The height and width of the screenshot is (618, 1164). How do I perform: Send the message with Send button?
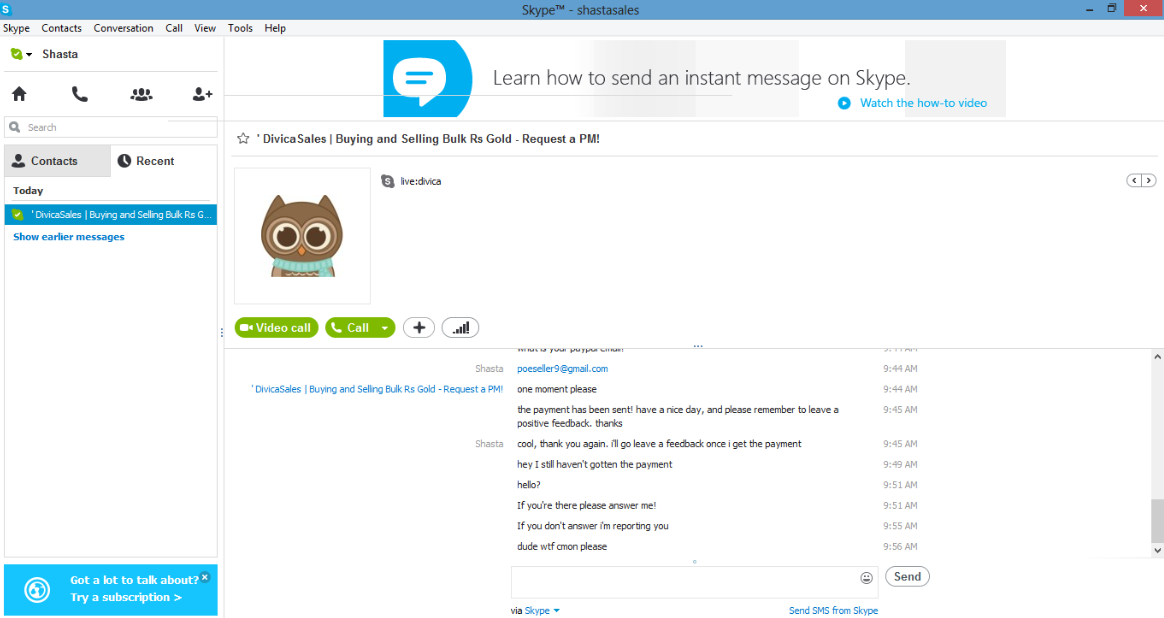[907, 576]
